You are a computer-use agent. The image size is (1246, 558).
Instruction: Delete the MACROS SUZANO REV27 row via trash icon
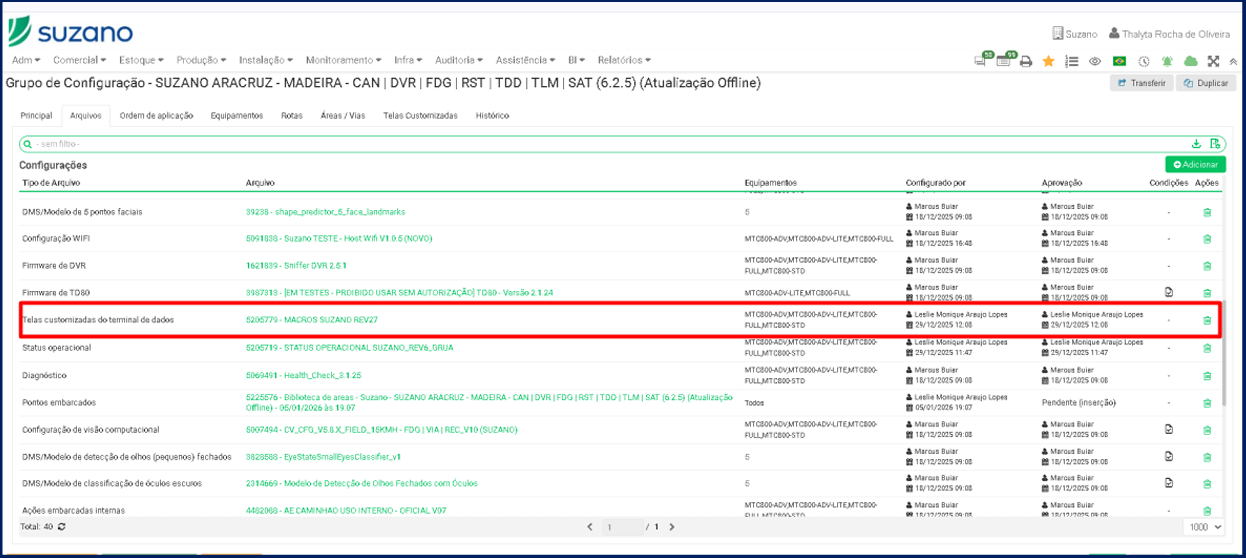(x=1207, y=320)
